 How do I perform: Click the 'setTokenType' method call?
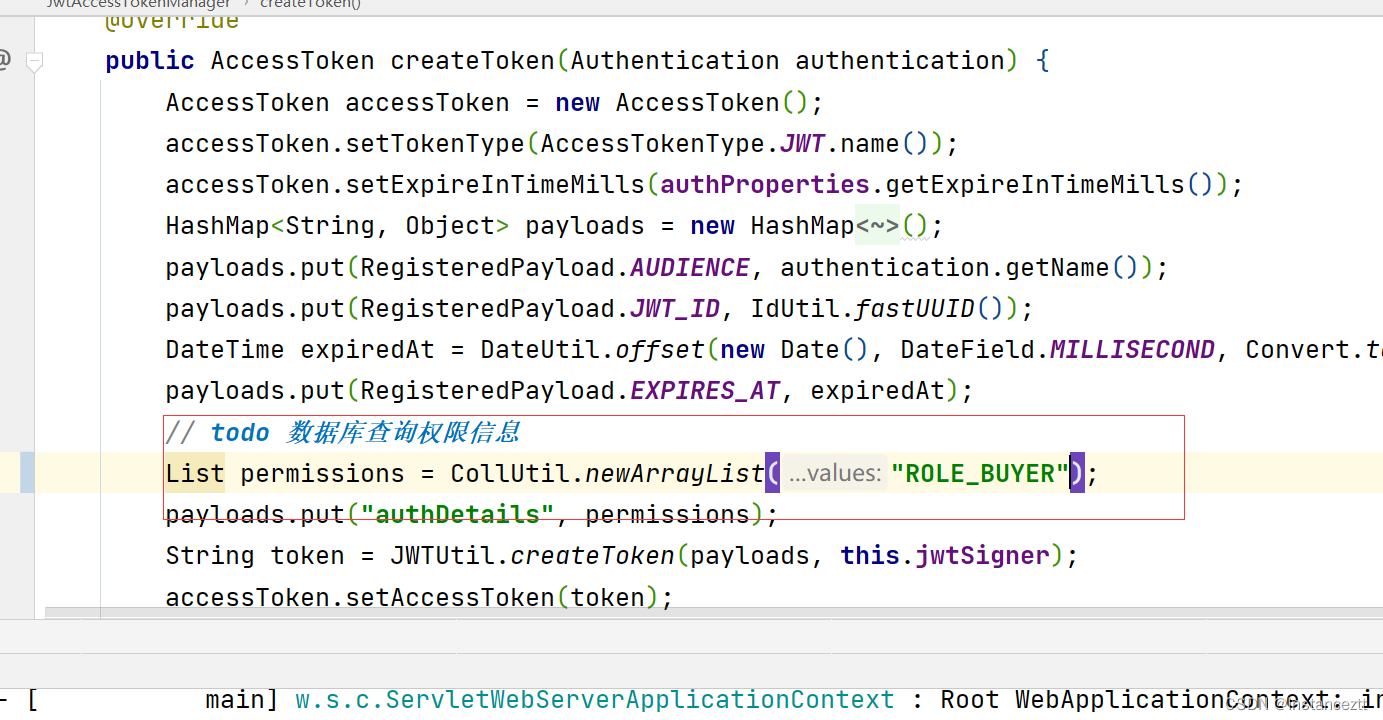point(435,144)
